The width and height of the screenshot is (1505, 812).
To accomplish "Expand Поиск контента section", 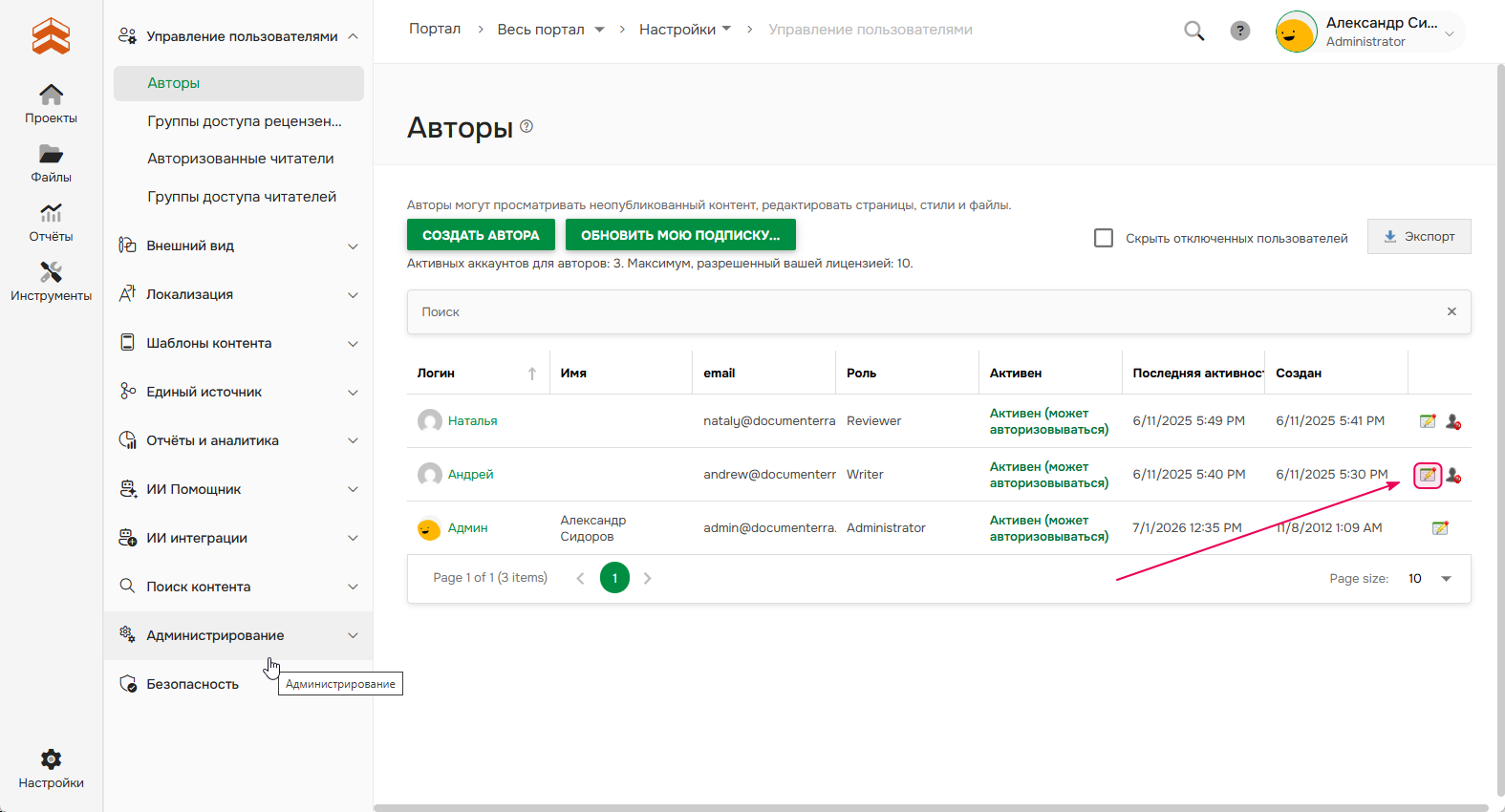I will tap(353, 587).
